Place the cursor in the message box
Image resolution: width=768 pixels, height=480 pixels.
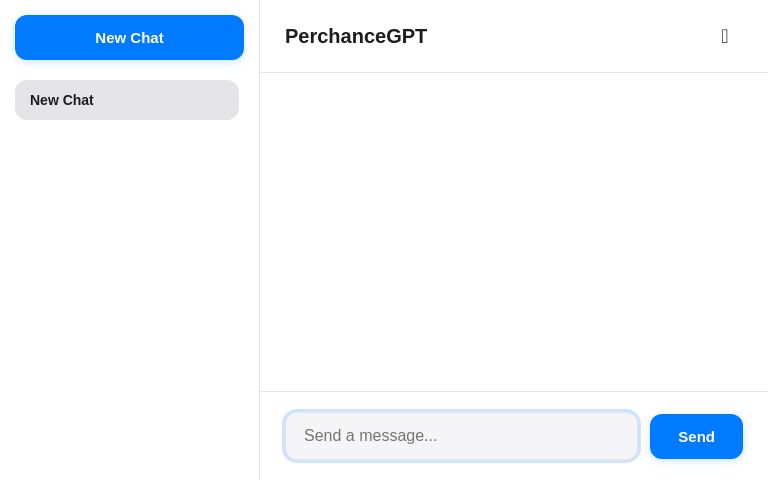pyautogui.click(x=461, y=435)
